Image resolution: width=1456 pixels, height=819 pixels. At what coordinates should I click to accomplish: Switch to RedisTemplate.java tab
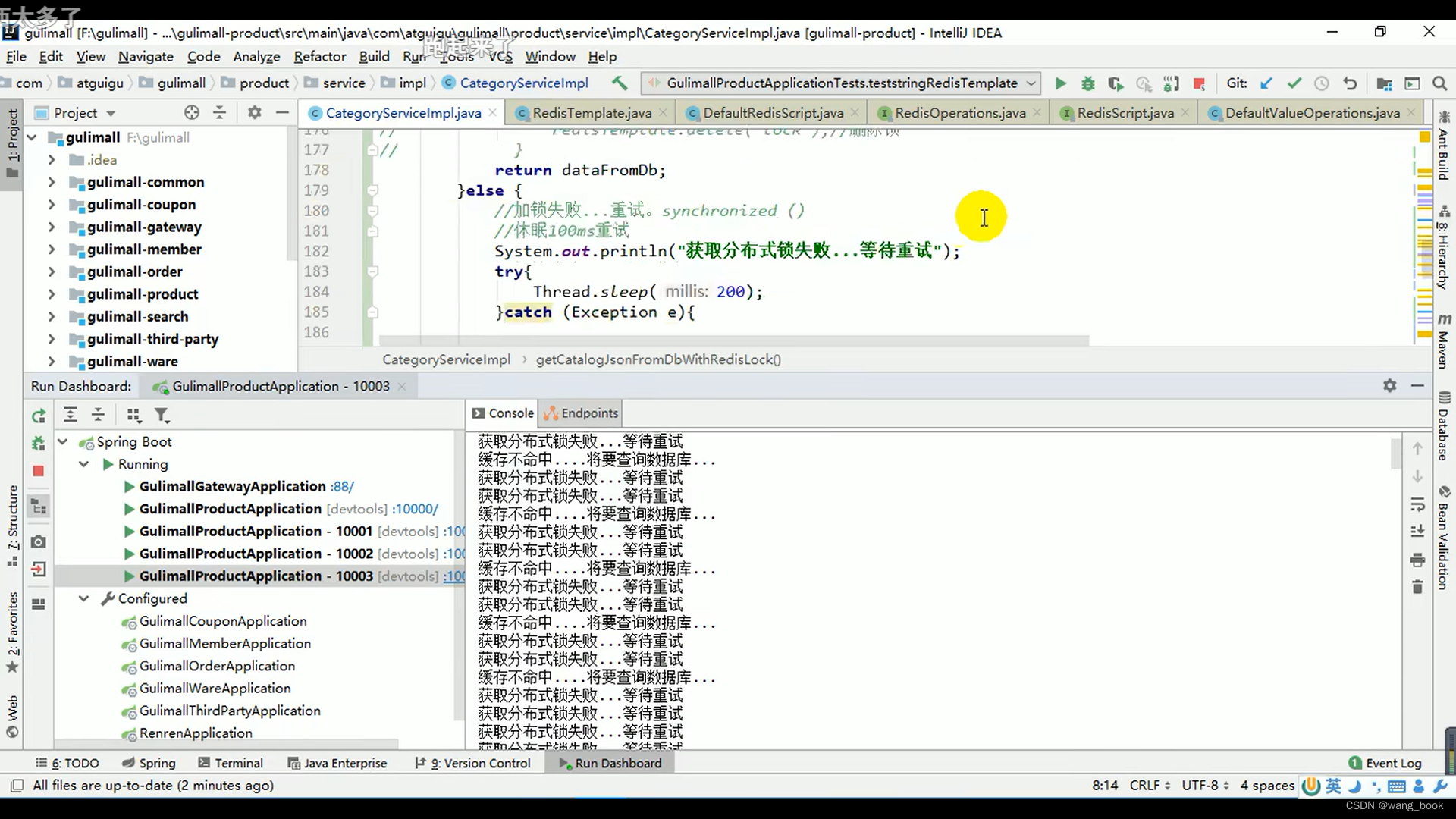[x=591, y=113]
